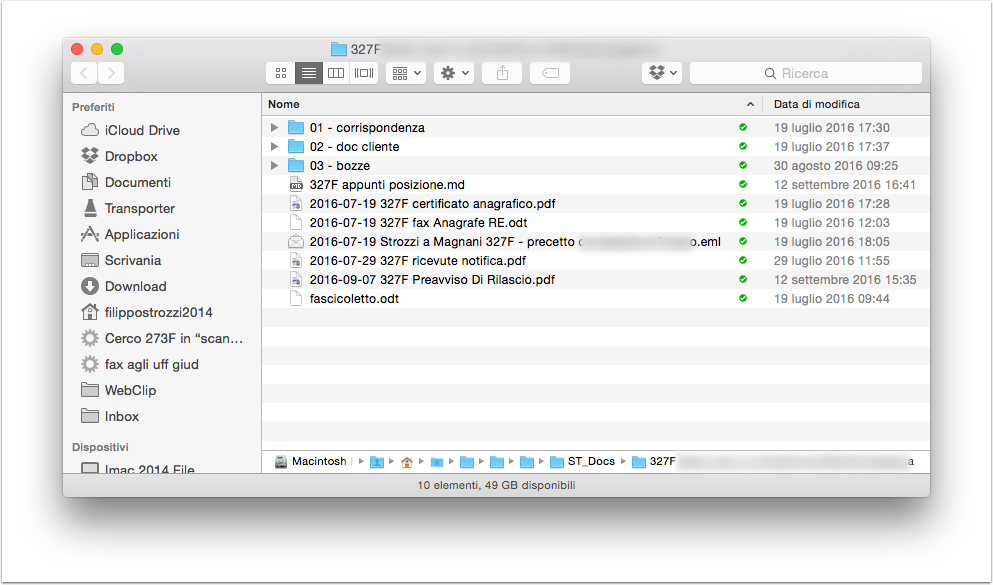This screenshot has height=585, width=993.
Task: Open Inbox folder in sidebar
Action: (x=110, y=416)
